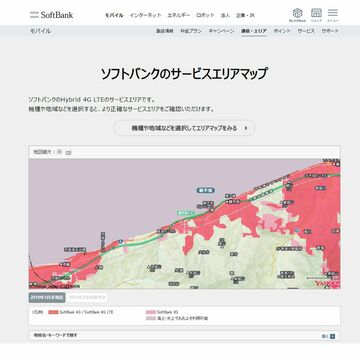Select ロボット in top navigation
Image resolution: width=360 pixels, height=360 pixels.
tap(205, 15)
